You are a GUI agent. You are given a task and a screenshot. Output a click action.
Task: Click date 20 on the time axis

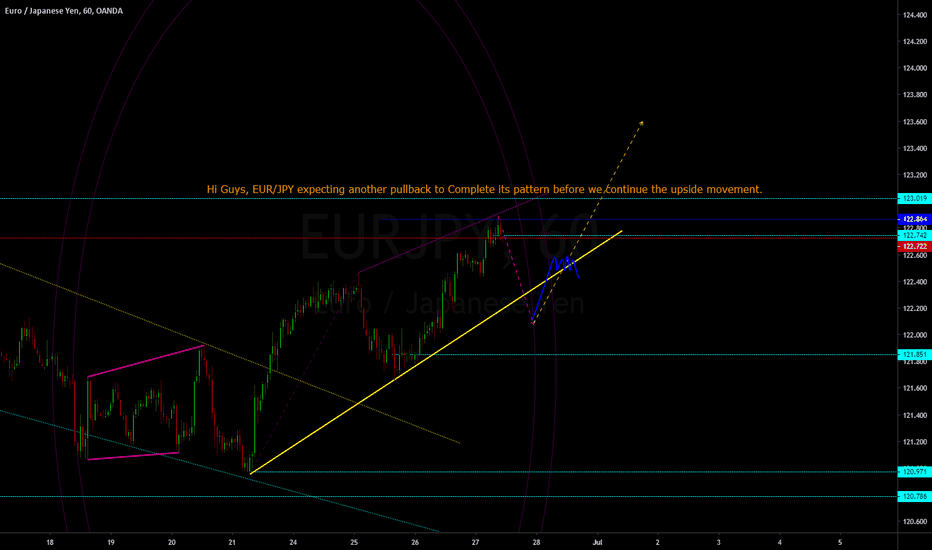pyautogui.click(x=172, y=542)
